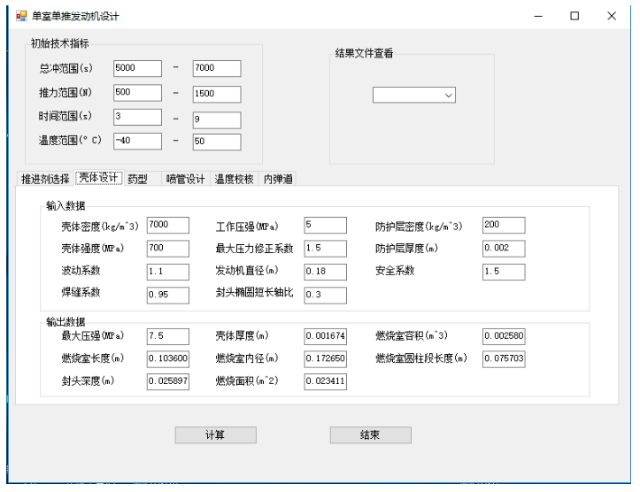Open the 结果文件查看 dropdown list

(415, 95)
